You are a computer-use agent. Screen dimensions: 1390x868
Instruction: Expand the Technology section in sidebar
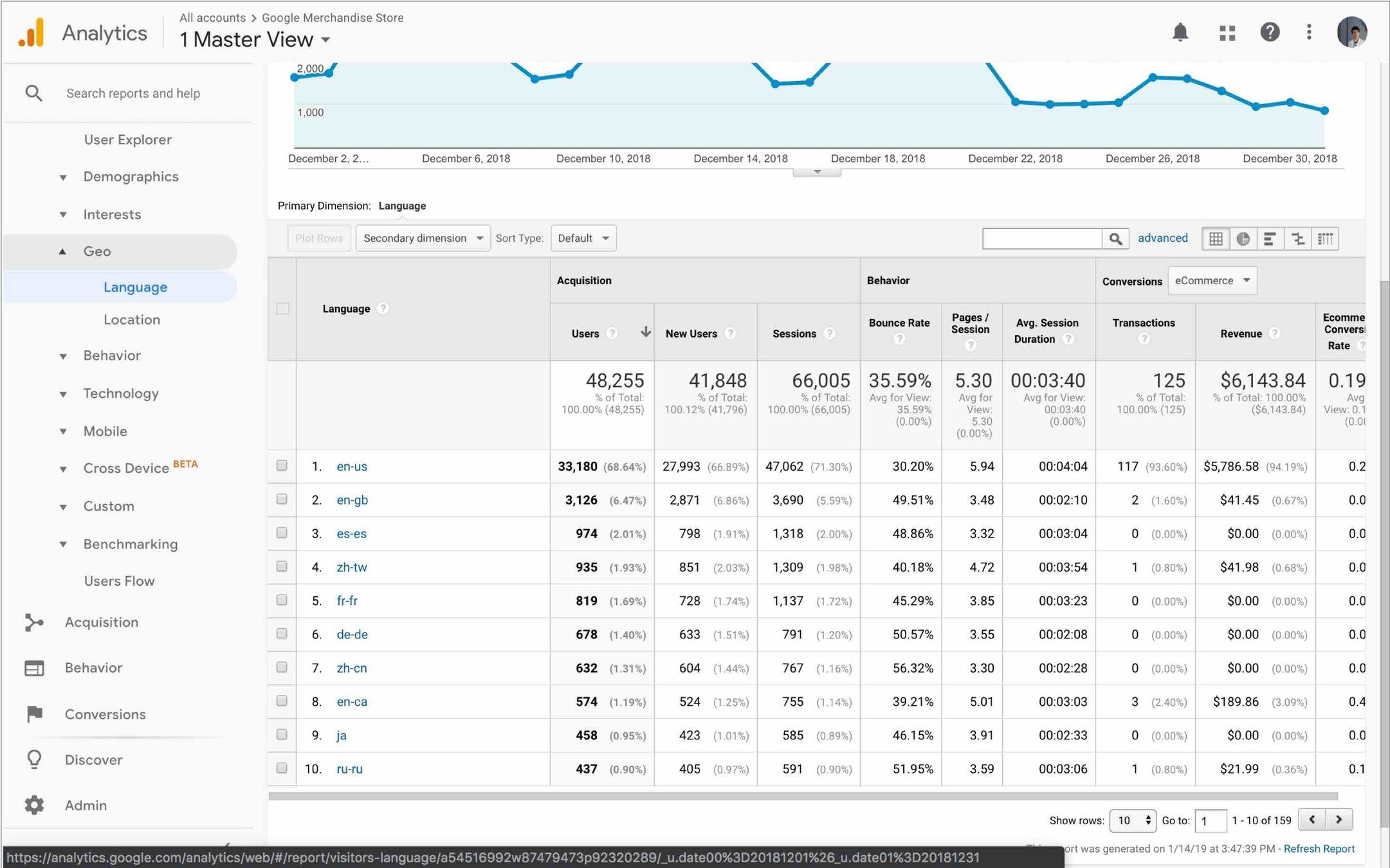click(120, 393)
